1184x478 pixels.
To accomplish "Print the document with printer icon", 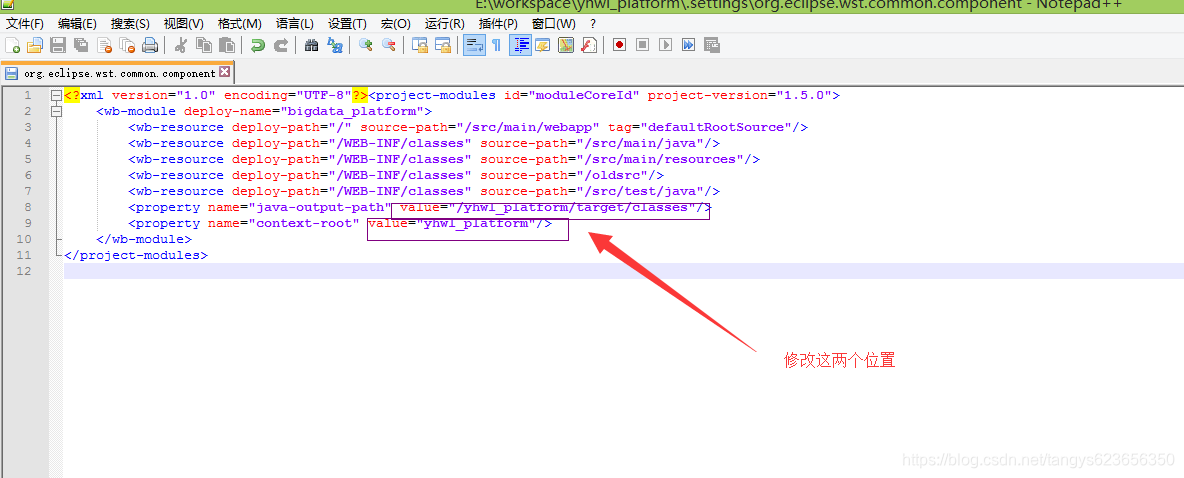I will (x=150, y=45).
